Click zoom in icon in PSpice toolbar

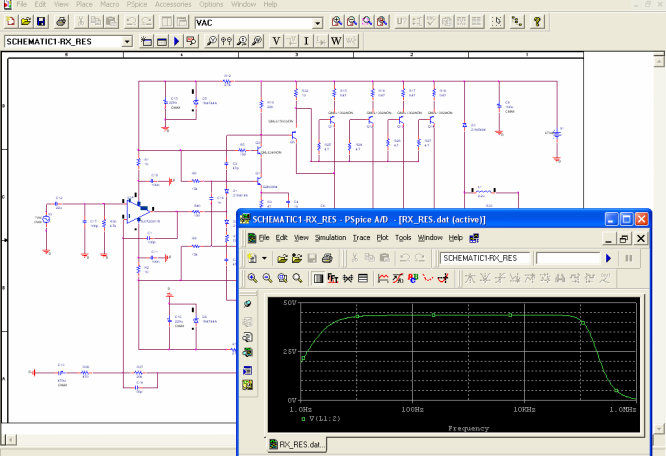click(x=253, y=278)
